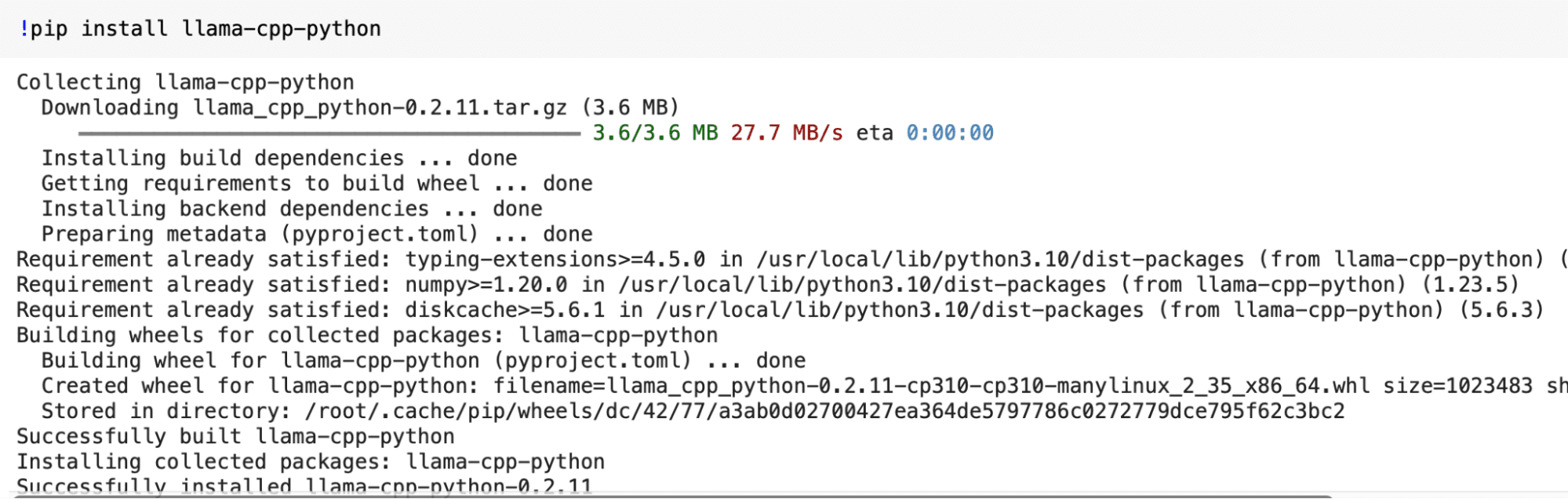Click the 'Downloading llama_cpp_python-0.2.11.tar.gz' line
The image size is (1568, 499).
tap(360, 107)
